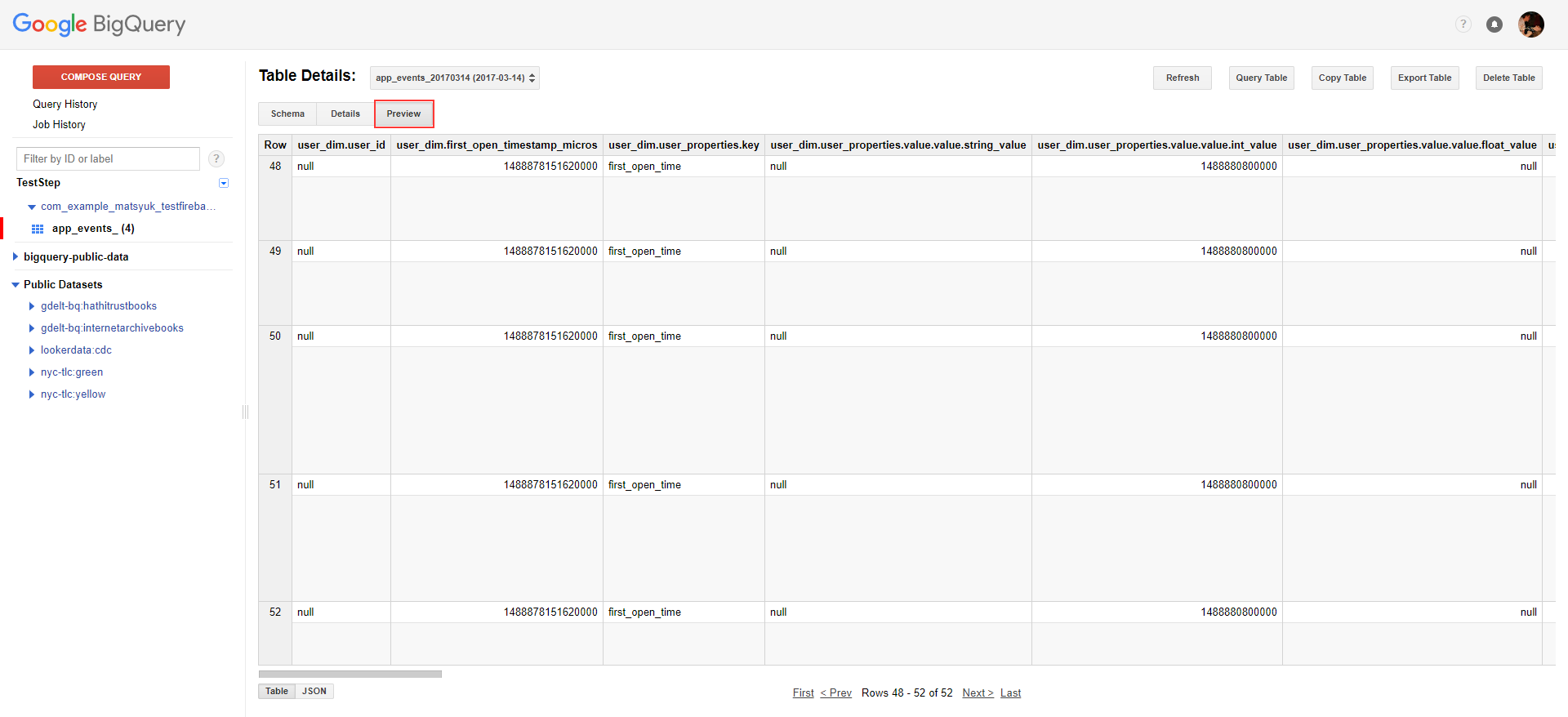The width and height of the screenshot is (1568, 717).
Task: Open Query History
Action: (65, 104)
